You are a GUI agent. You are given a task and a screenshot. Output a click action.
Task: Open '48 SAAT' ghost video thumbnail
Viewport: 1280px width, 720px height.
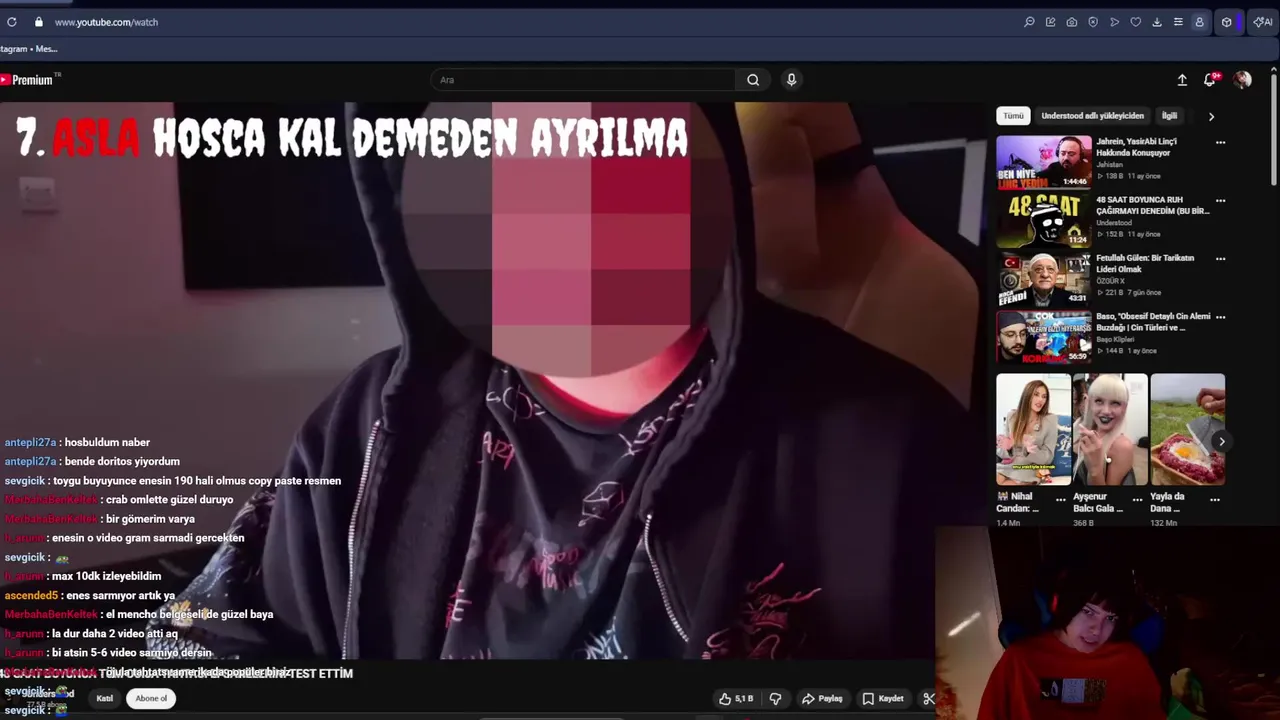[x=1043, y=220]
